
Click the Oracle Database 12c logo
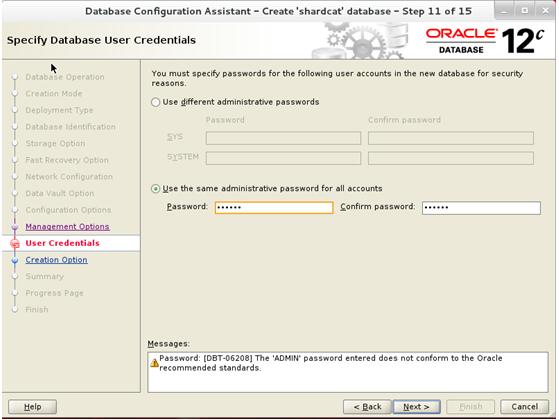(x=485, y=41)
